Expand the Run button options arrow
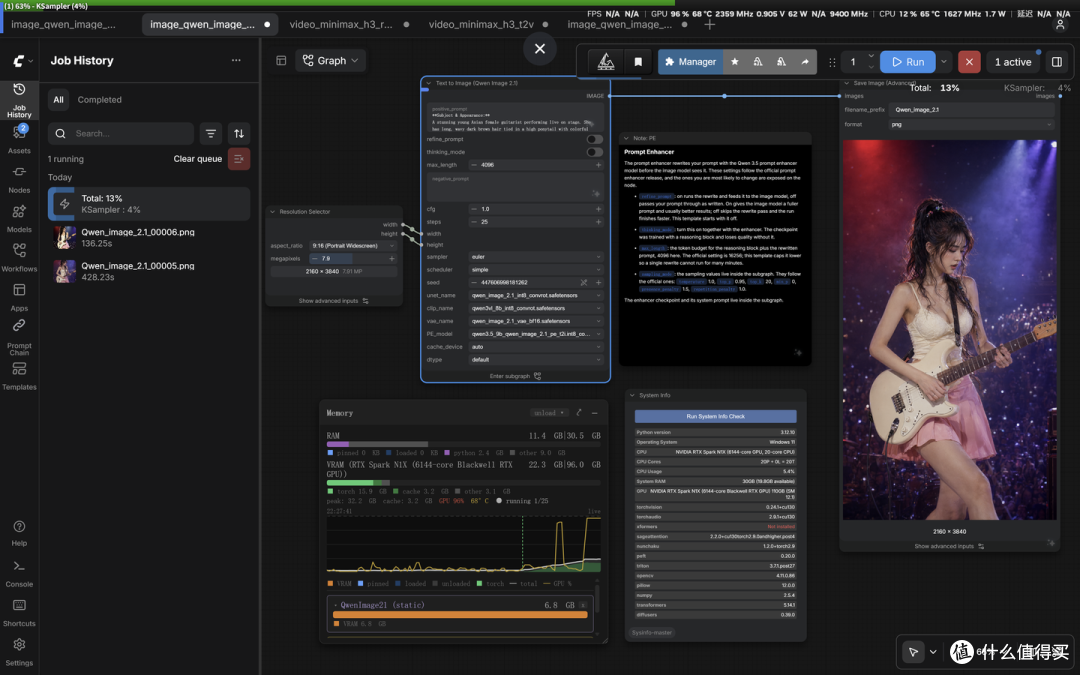The width and height of the screenshot is (1080, 675). tap(944, 62)
